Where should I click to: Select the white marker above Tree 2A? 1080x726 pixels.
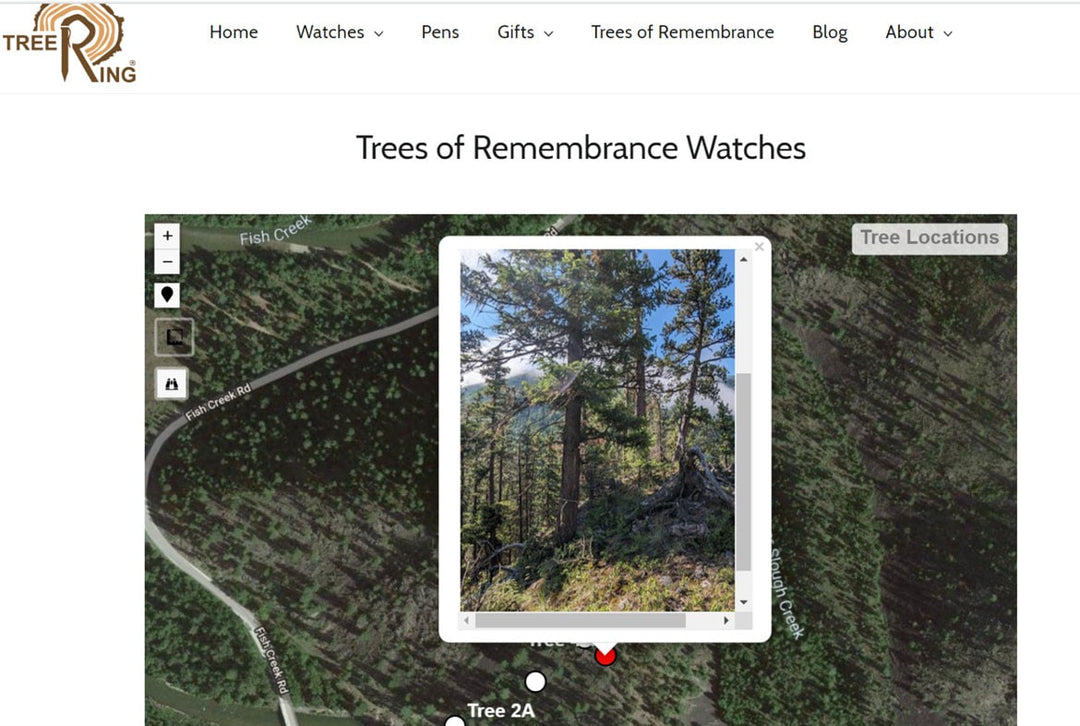pos(535,682)
